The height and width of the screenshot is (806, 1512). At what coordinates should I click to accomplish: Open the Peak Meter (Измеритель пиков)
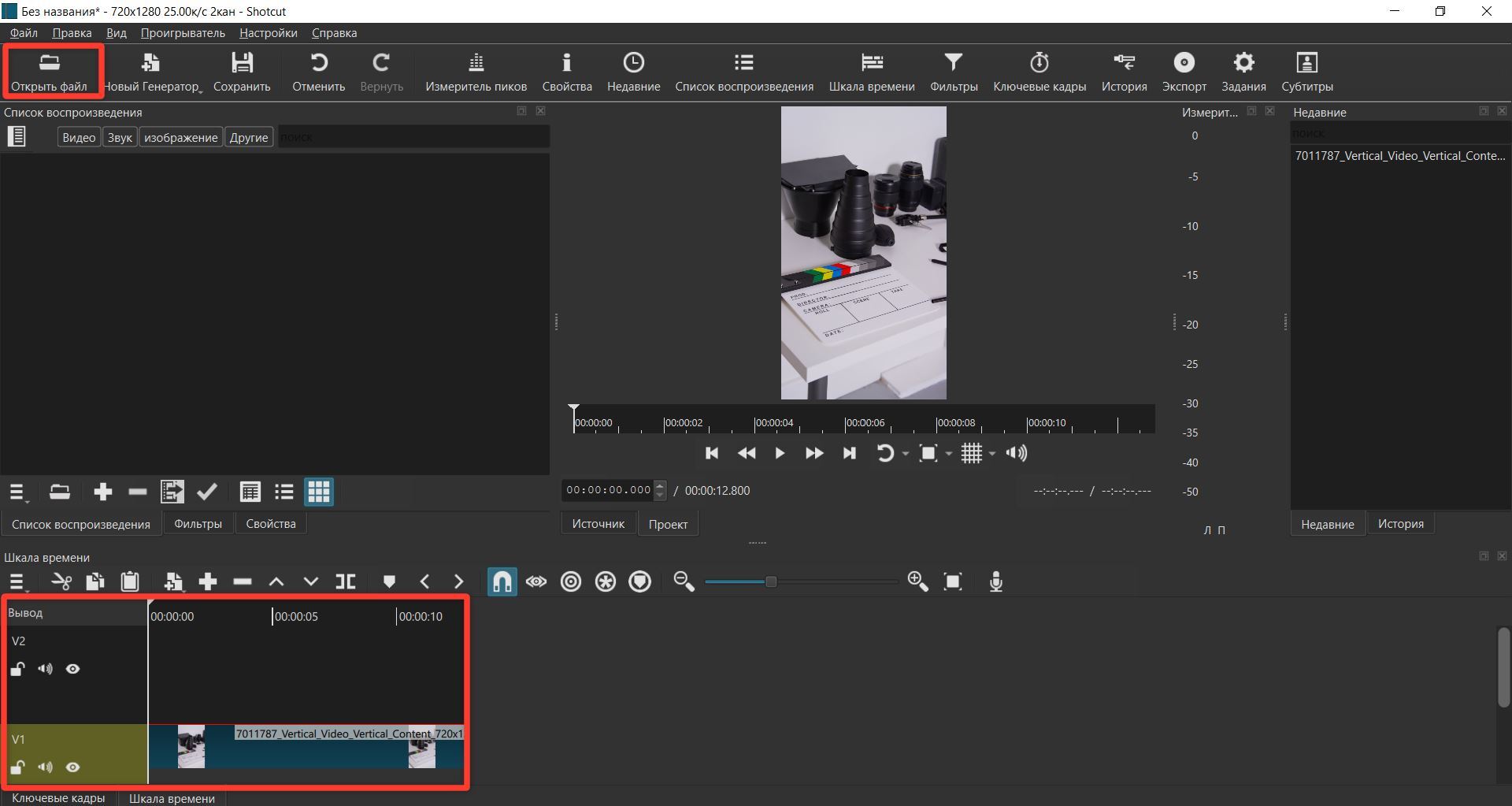476,72
